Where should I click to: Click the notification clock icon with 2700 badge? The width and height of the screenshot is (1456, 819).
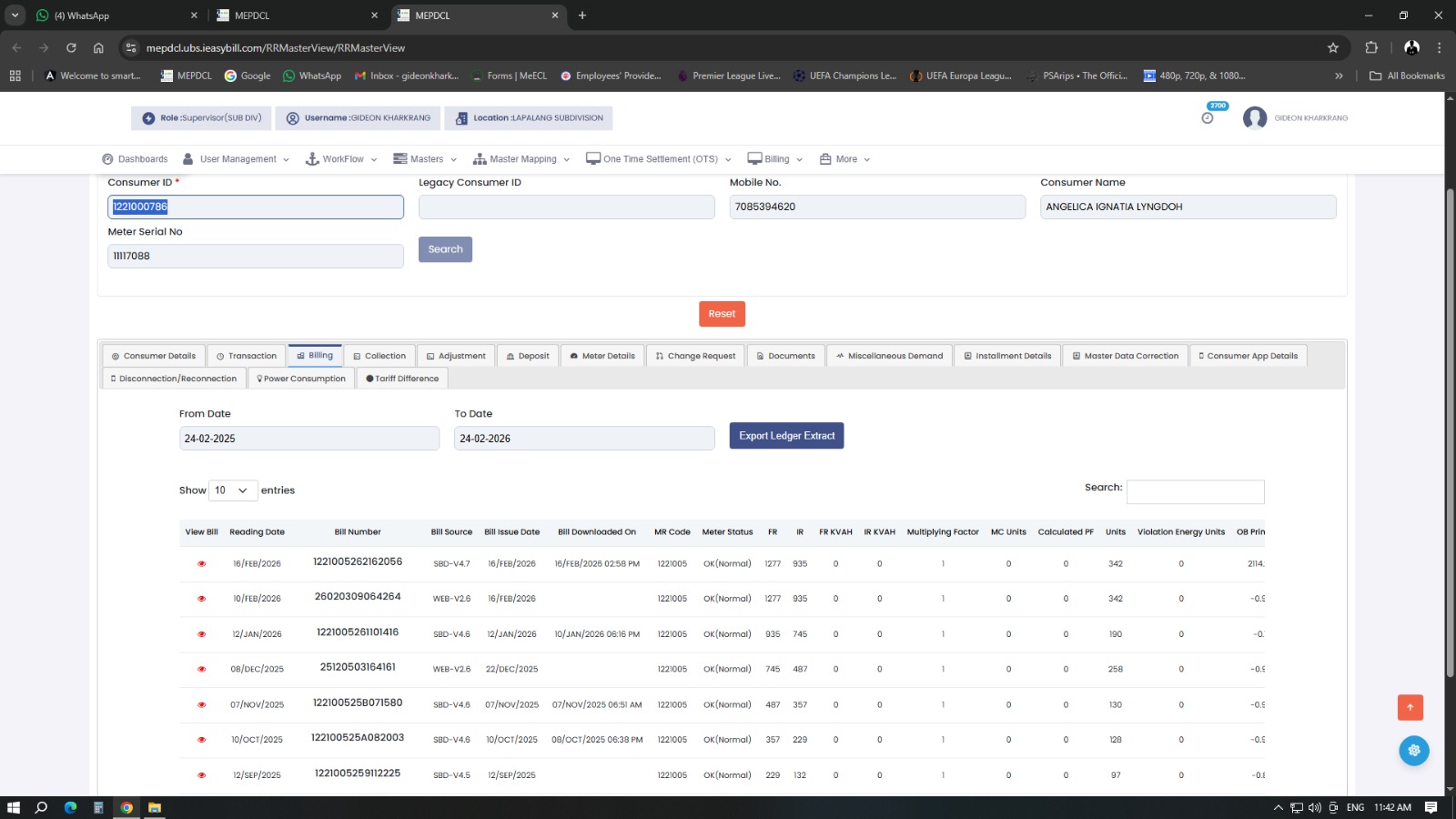[x=1208, y=117]
